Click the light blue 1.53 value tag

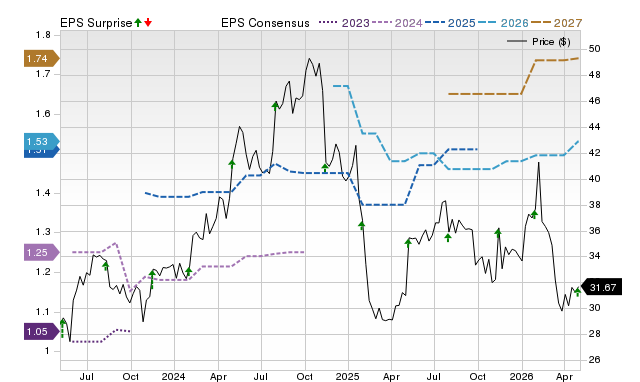(42, 142)
